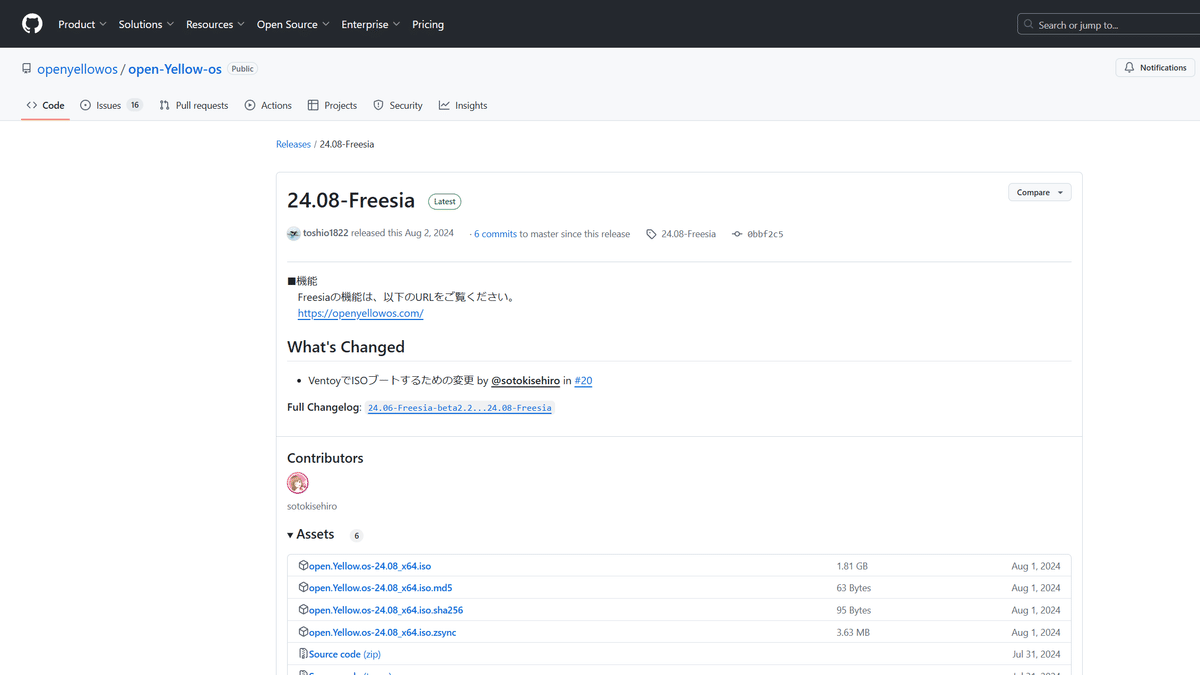
Task: Open the https://openyellowos.com/ link
Action: [360, 313]
